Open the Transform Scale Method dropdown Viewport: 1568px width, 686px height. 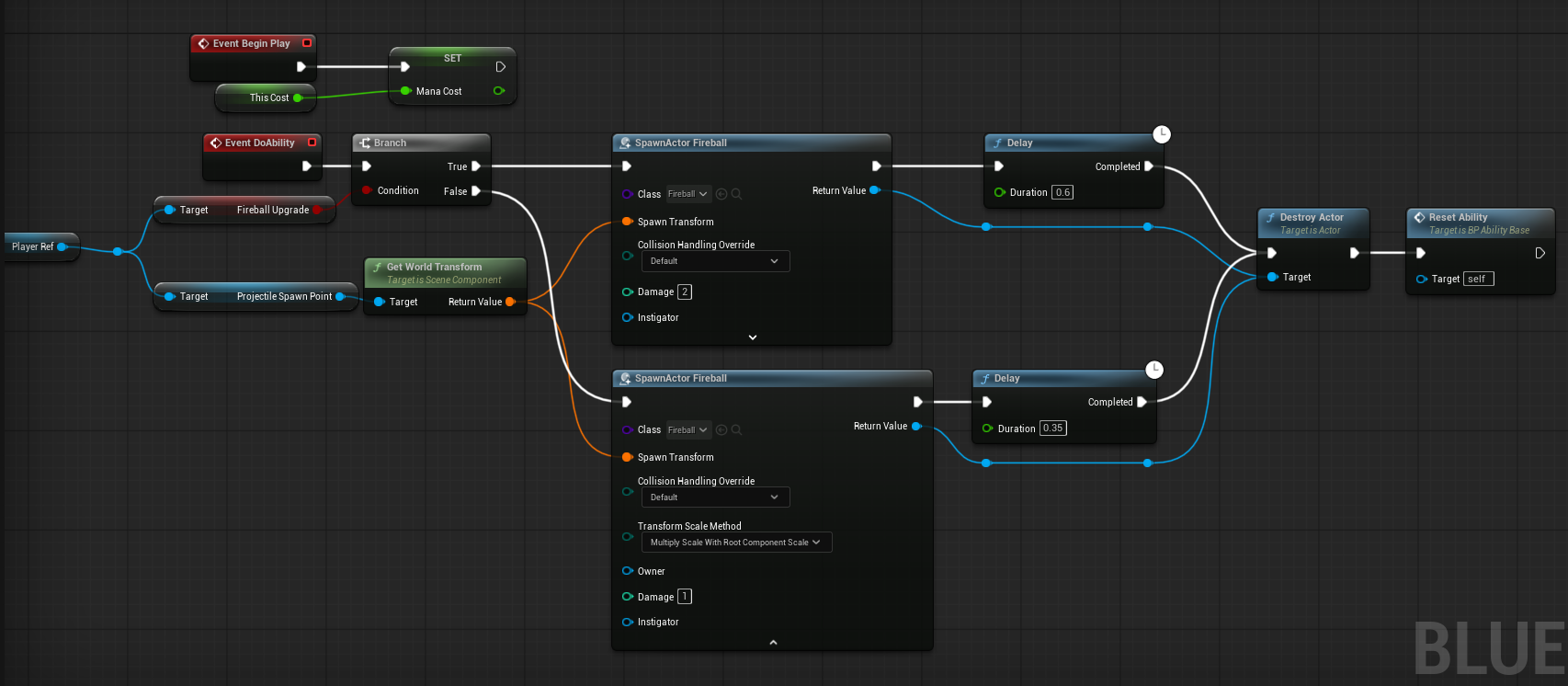(x=735, y=543)
